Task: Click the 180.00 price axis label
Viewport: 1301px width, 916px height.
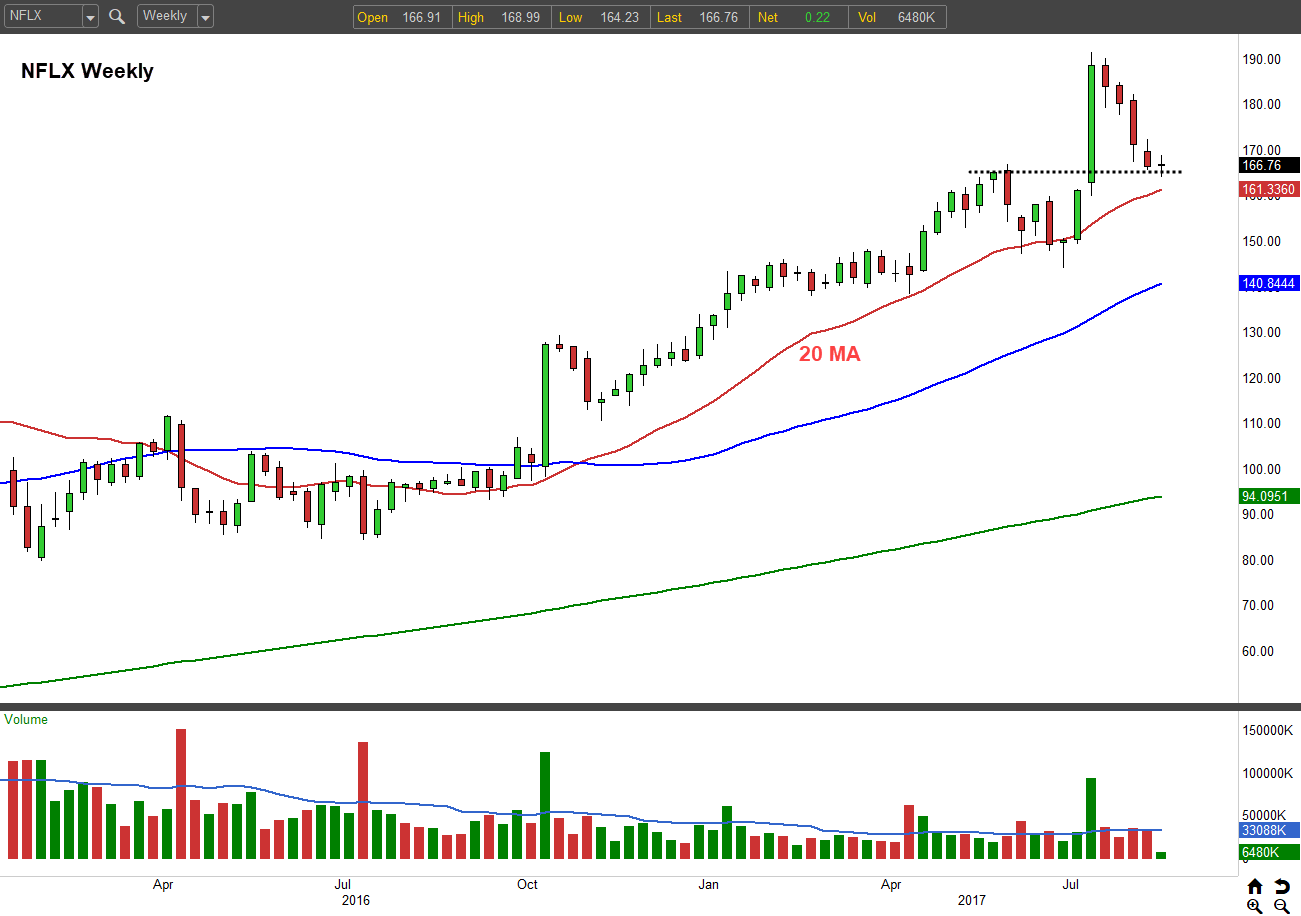Action: tap(1262, 104)
